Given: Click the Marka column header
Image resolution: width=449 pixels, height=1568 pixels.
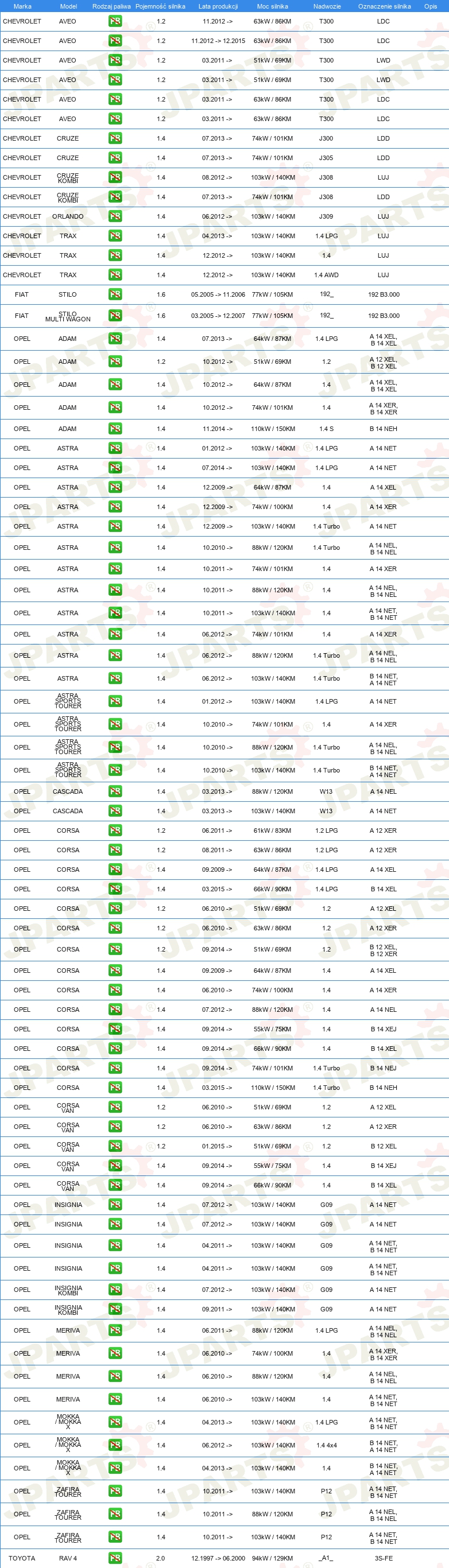Looking at the screenshot, I should click(x=22, y=6).
